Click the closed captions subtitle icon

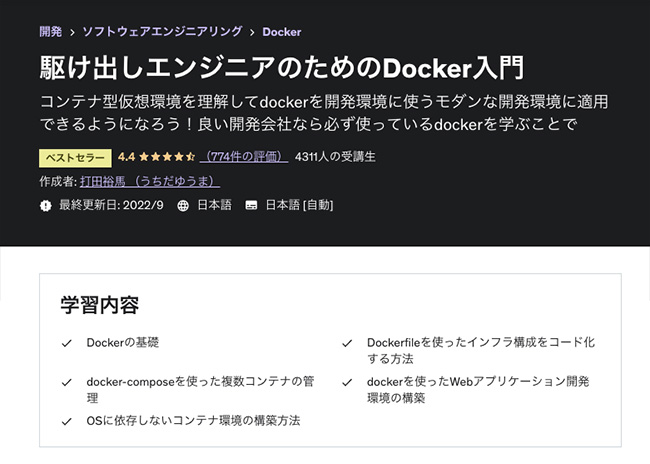click(251, 205)
